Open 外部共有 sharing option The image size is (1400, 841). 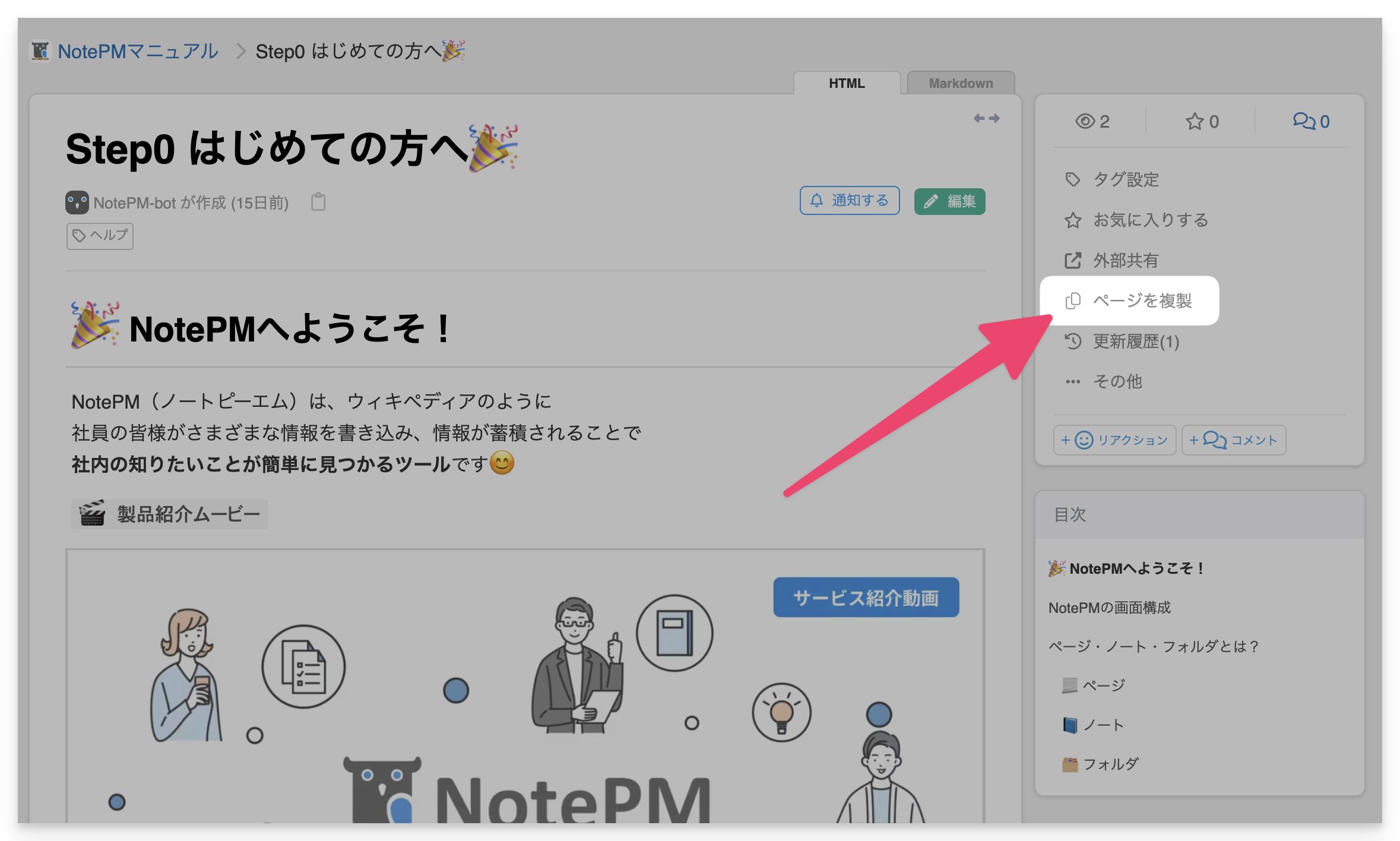pos(1111,260)
